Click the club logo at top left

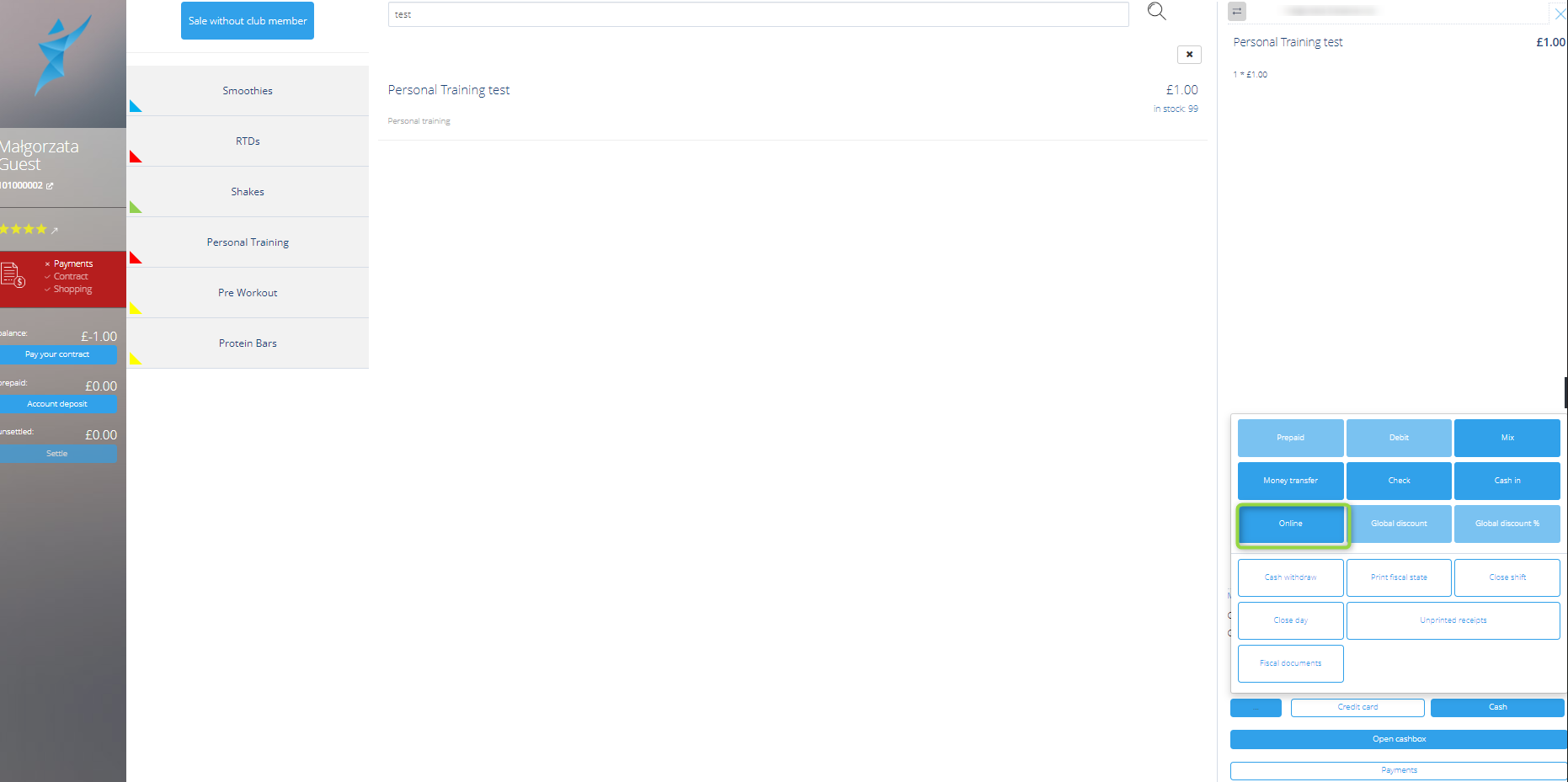[x=62, y=56]
